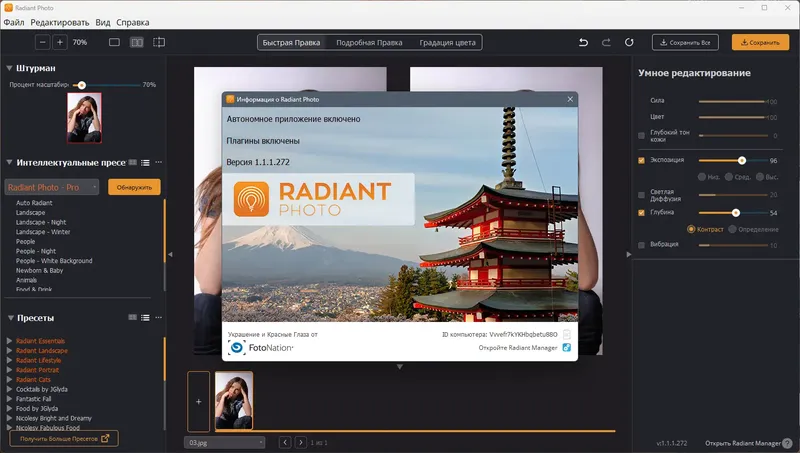Click the orange Сохранить button
The image size is (800, 453).
click(x=760, y=42)
